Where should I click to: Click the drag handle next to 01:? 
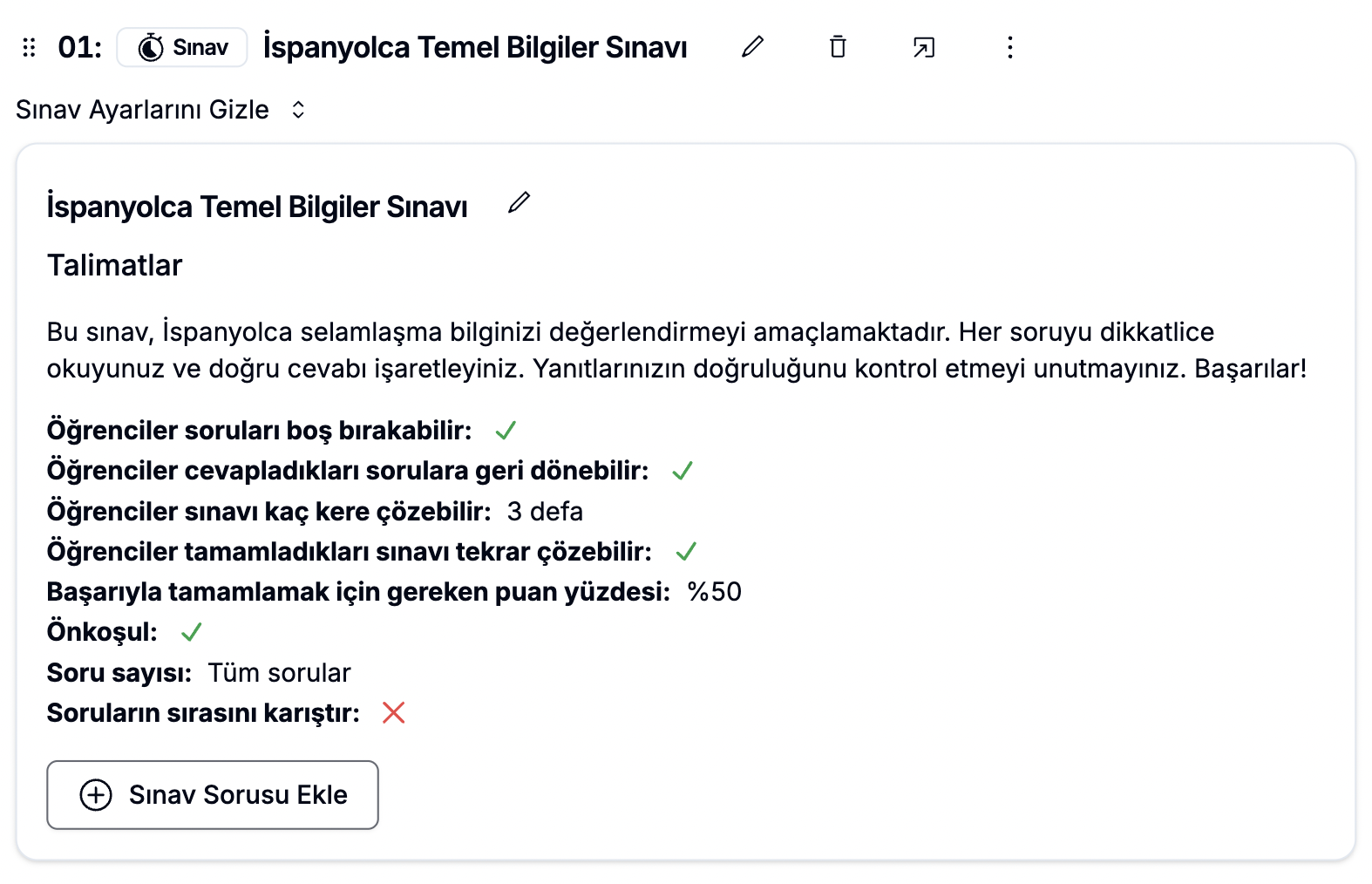[x=29, y=47]
